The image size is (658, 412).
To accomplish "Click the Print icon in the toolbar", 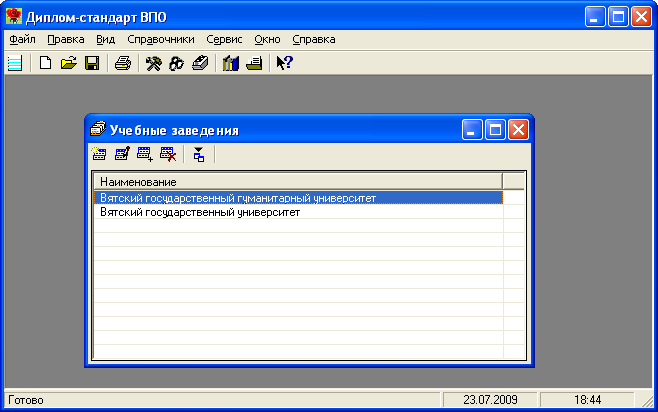I will [122, 64].
